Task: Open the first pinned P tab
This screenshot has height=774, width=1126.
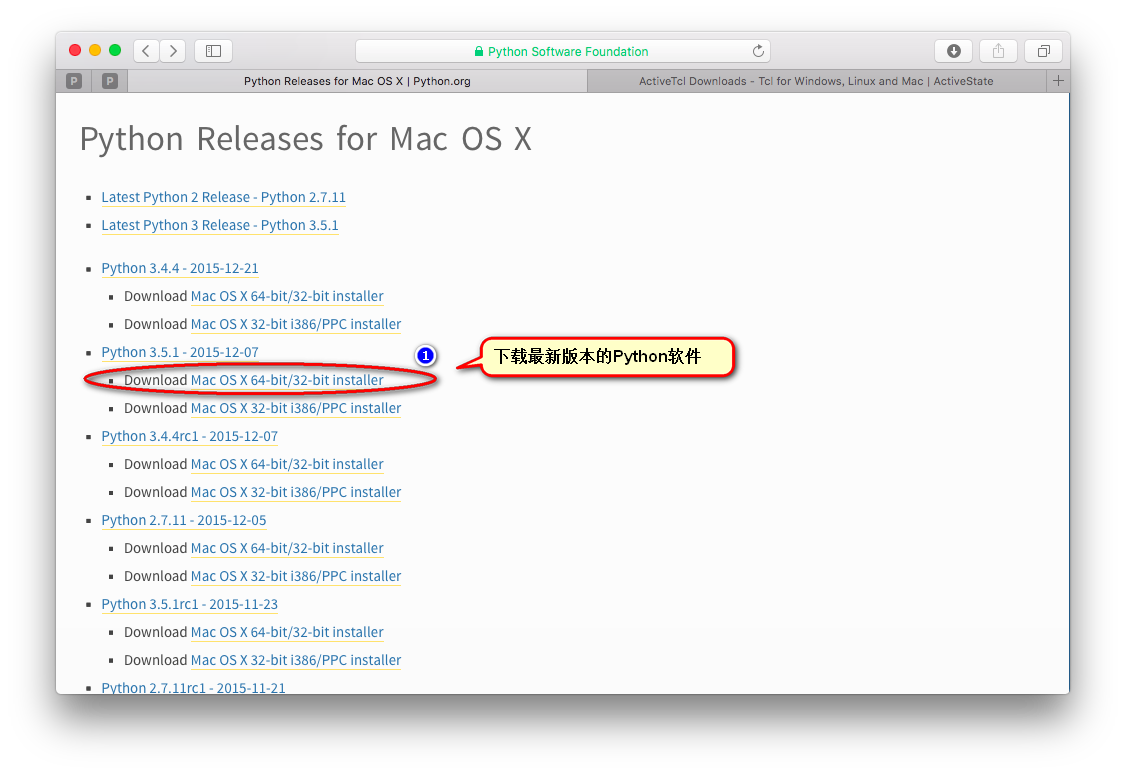Action: click(74, 81)
